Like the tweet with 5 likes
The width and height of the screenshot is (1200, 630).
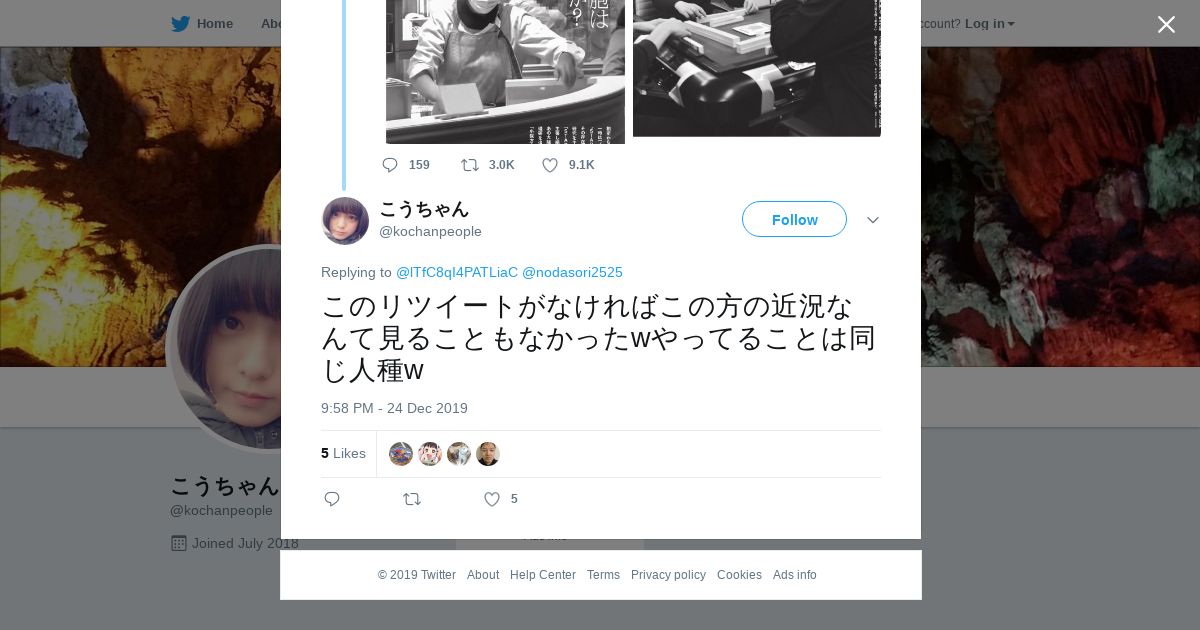click(492, 499)
